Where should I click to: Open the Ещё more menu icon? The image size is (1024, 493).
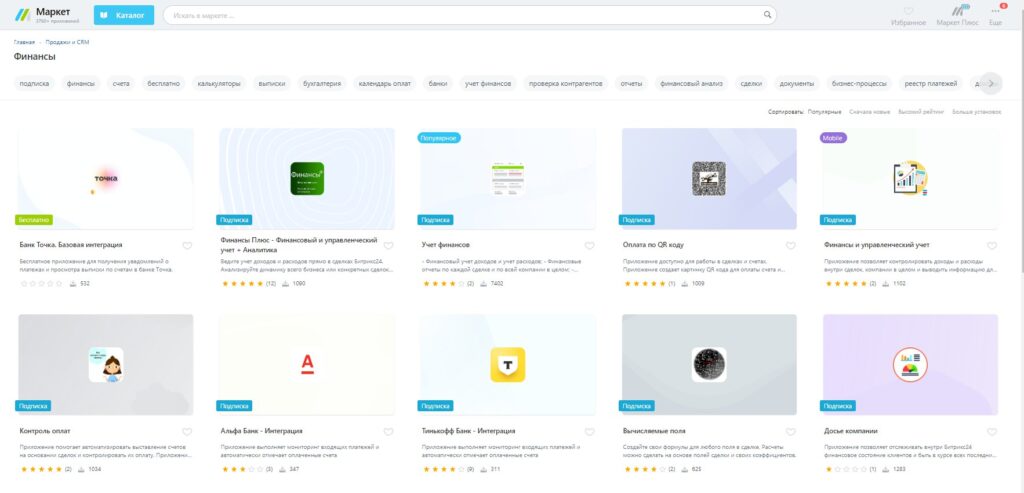pos(995,11)
